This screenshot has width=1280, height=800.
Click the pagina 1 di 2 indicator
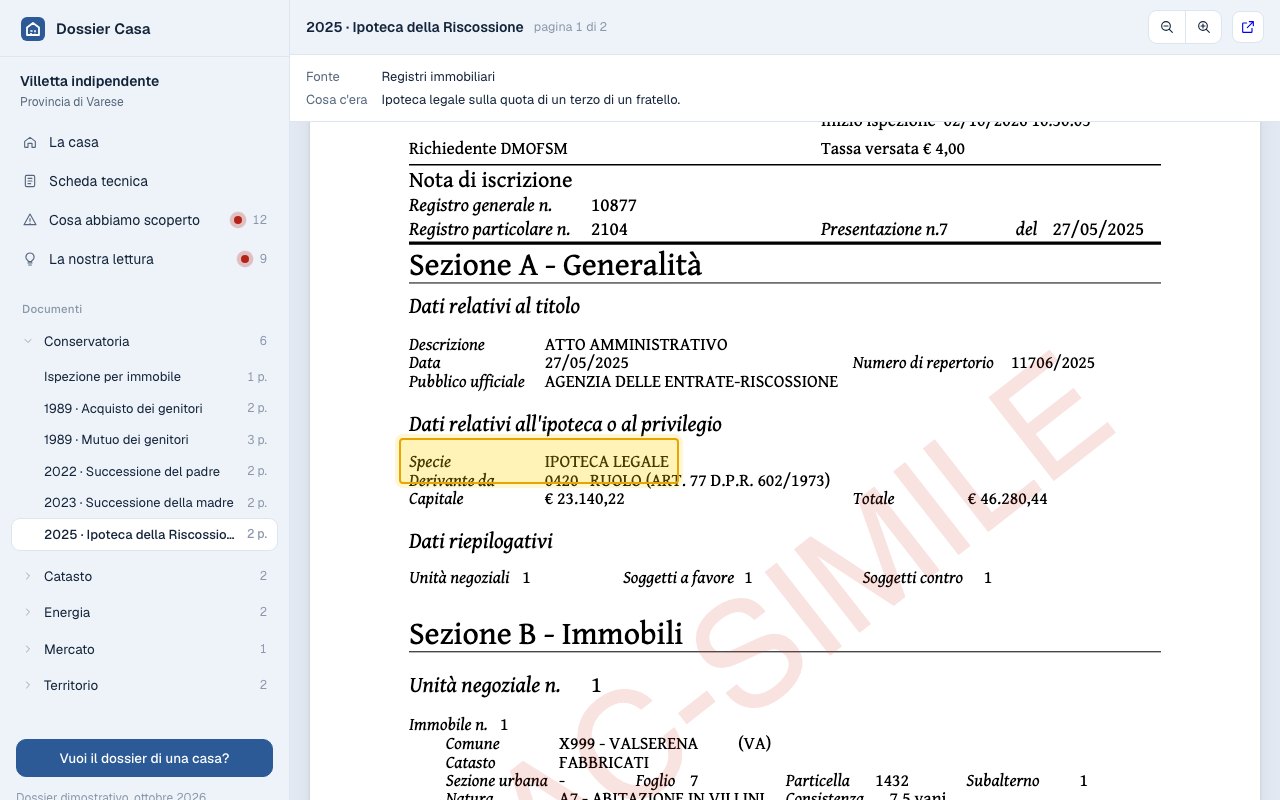coord(570,27)
